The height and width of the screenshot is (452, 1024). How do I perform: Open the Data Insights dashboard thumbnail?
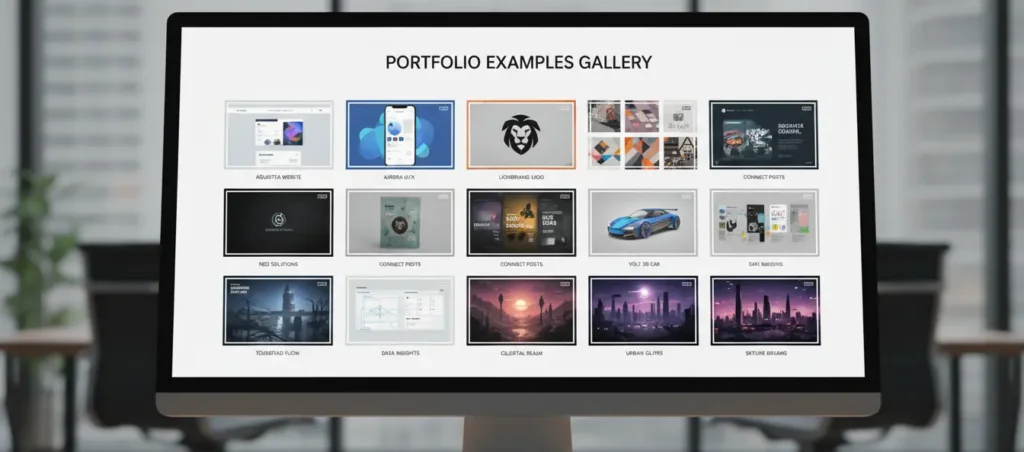(400, 310)
